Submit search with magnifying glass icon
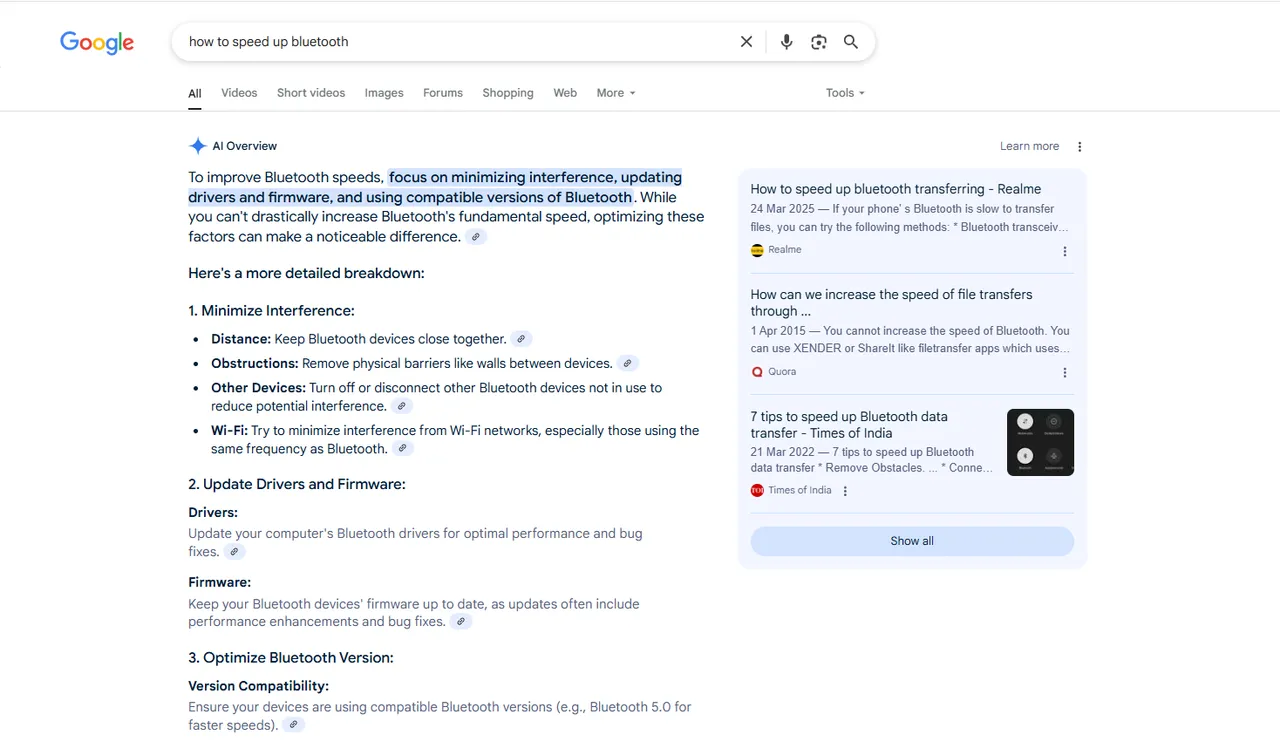Viewport: 1280px width, 741px height. pyautogui.click(x=851, y=42)
